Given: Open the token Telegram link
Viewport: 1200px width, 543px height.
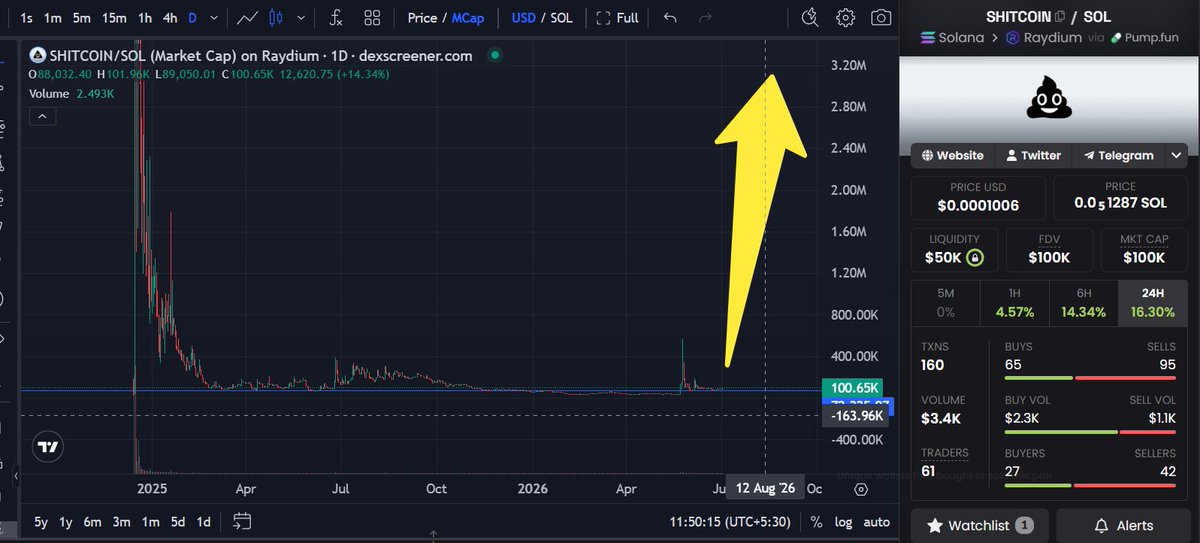Looking at the screenshot, I should [x=1119, y=155].
